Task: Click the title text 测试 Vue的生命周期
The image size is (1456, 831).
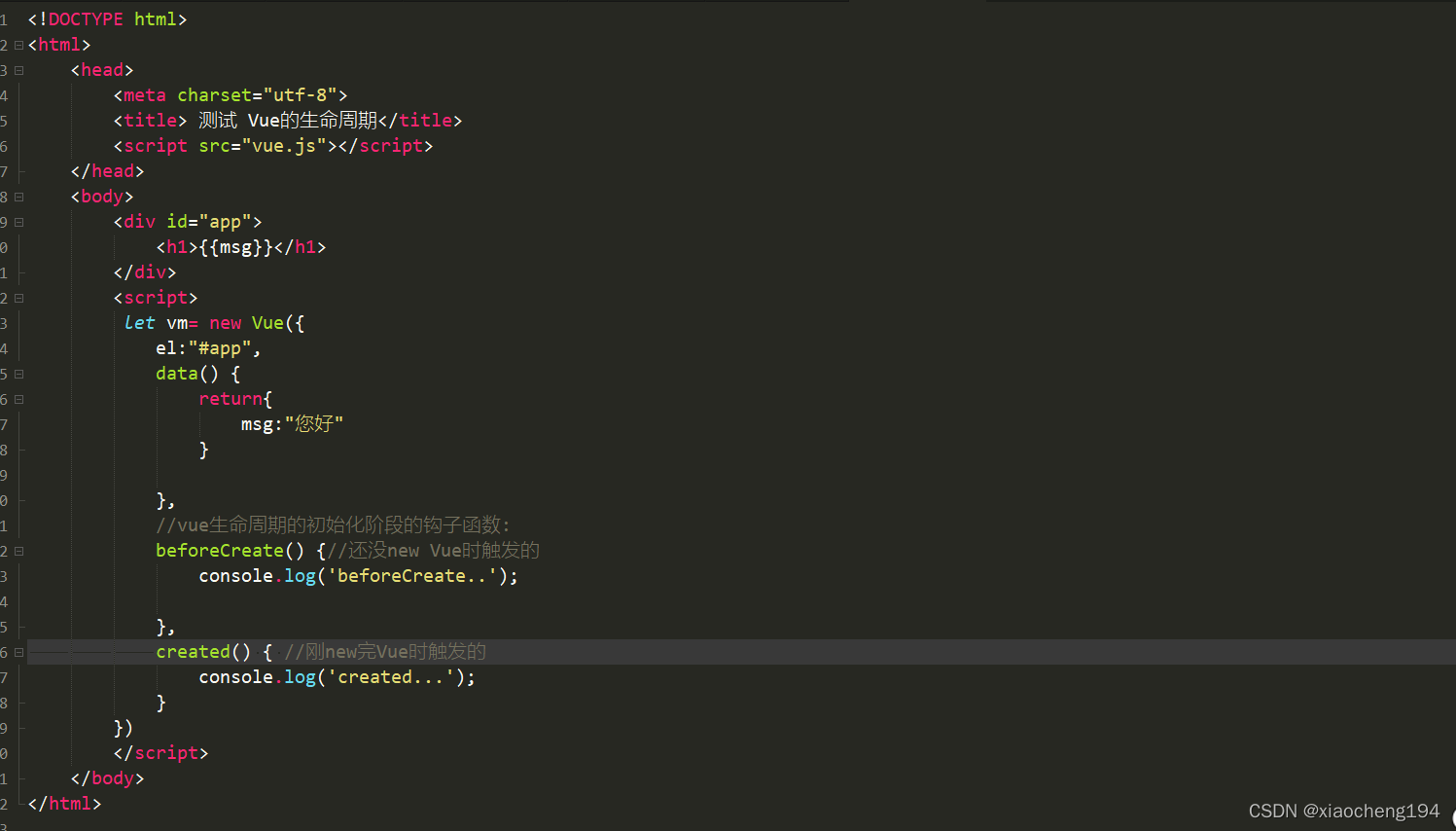Action: (288, 121)
